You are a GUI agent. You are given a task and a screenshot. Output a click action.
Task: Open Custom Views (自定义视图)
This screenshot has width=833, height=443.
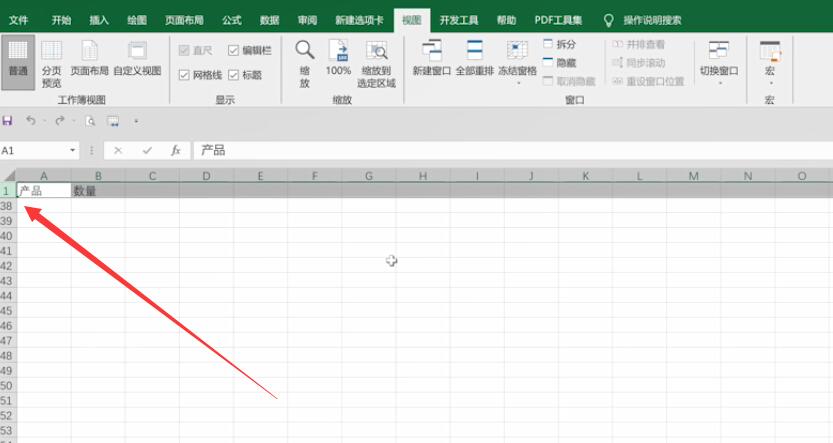pyautogui.click(x=137, y=58)
